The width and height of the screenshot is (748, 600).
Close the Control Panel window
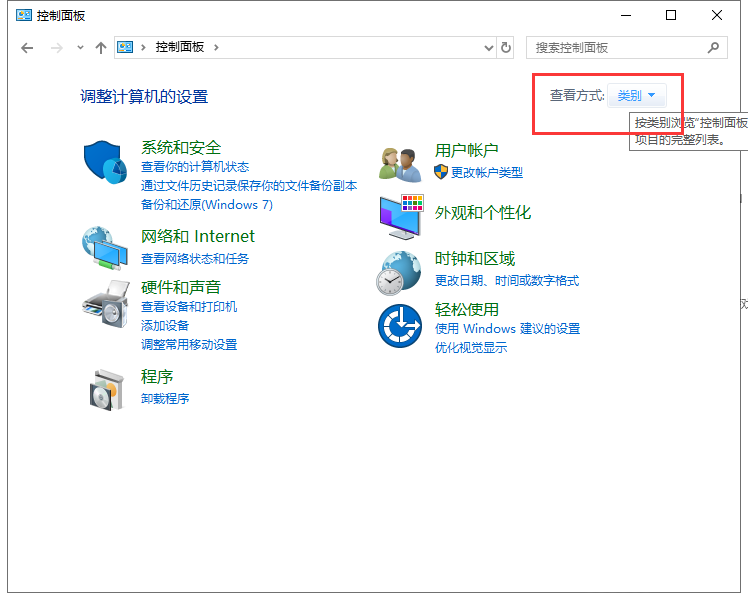[x=717, y=15]
